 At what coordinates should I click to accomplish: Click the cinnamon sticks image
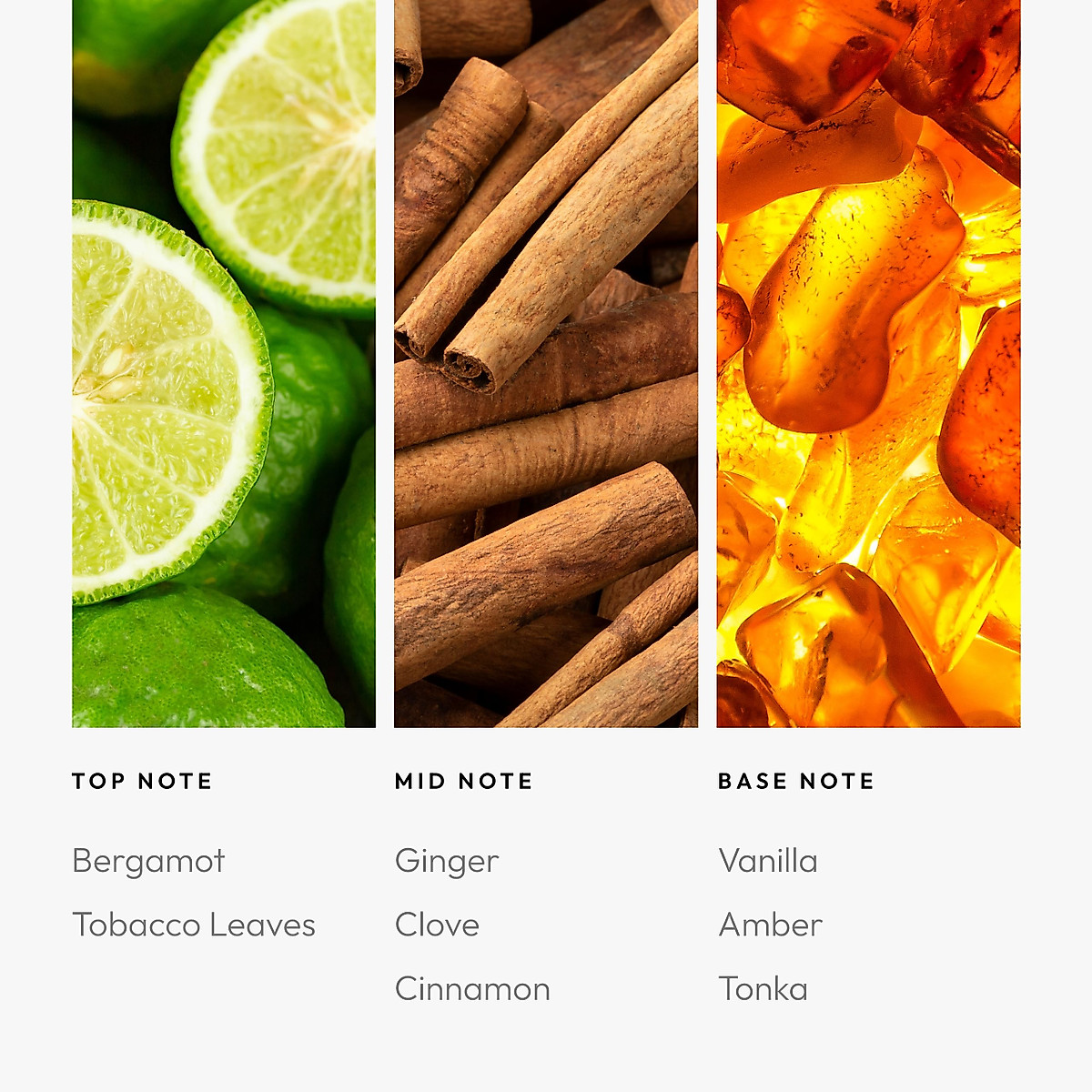[546, 363]
